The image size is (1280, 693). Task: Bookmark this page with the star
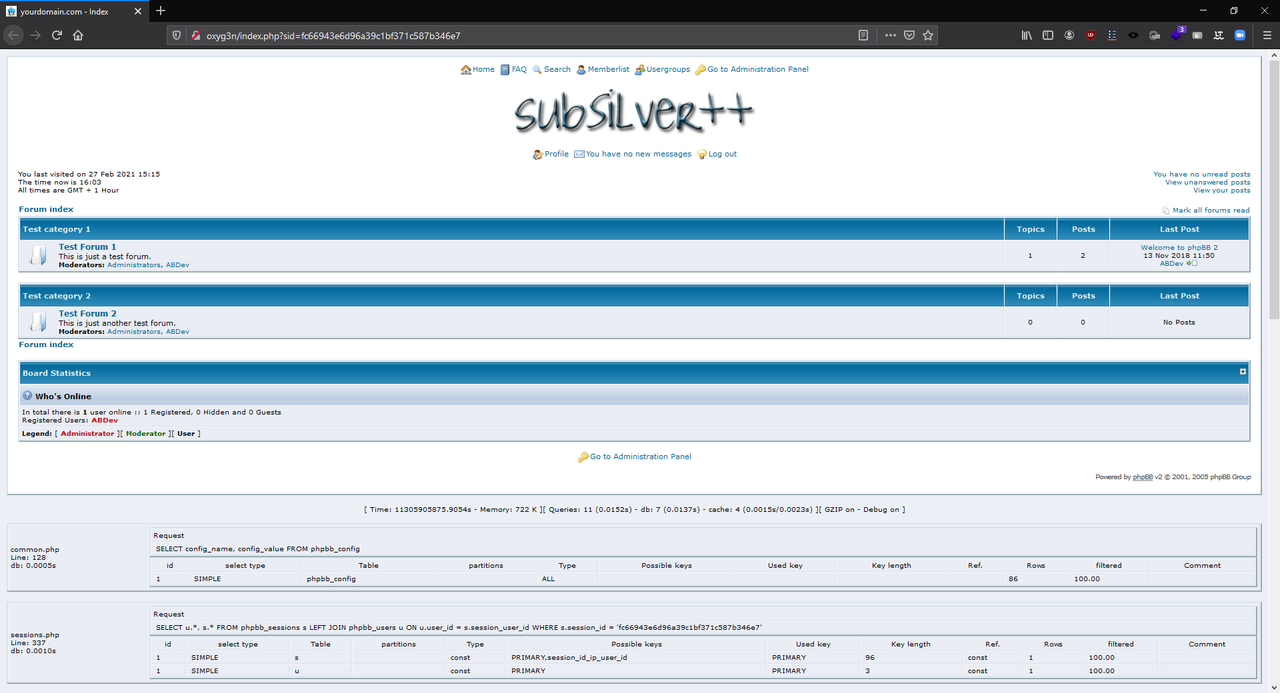928,35
